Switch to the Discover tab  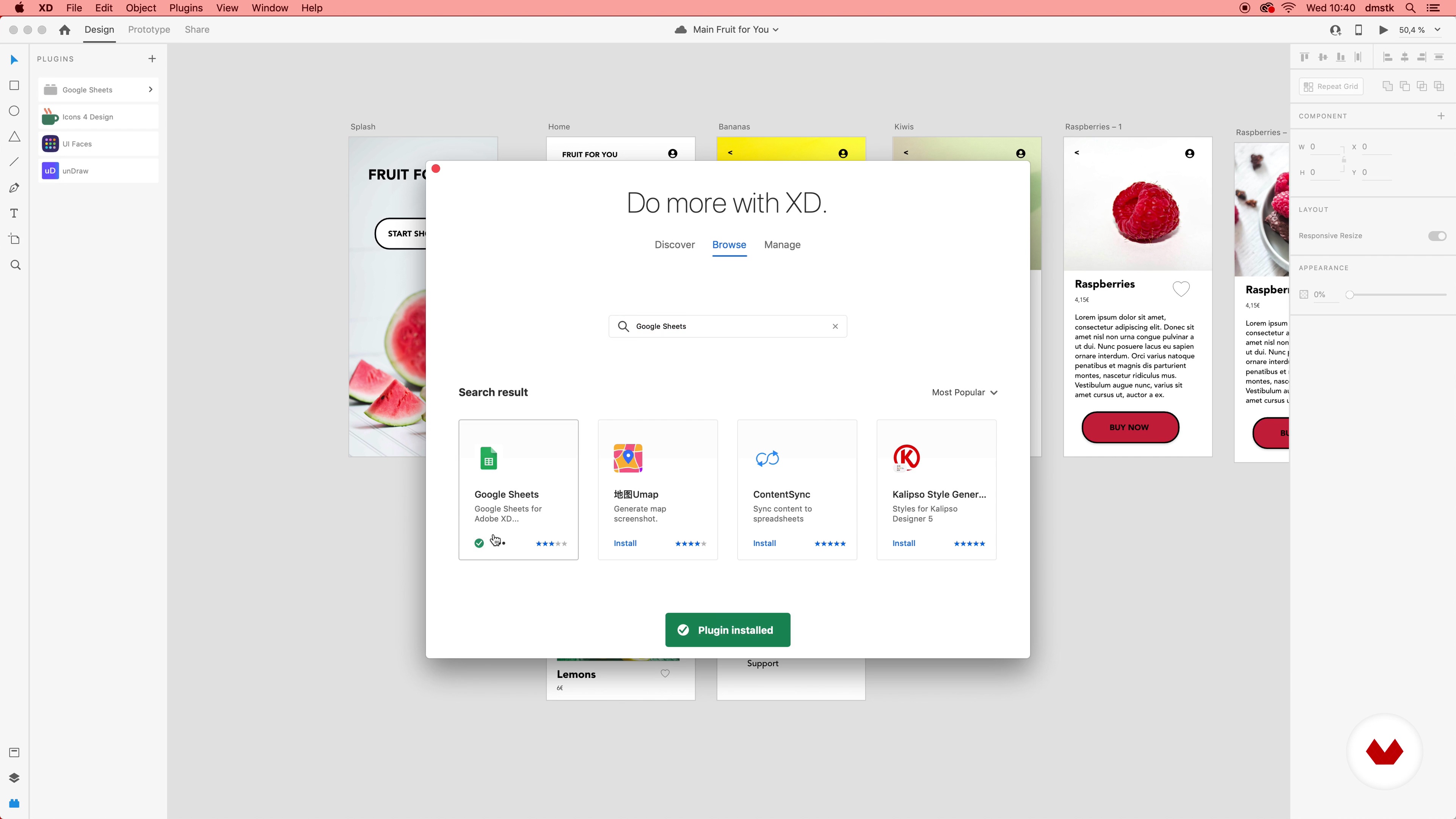click(674, 245)
